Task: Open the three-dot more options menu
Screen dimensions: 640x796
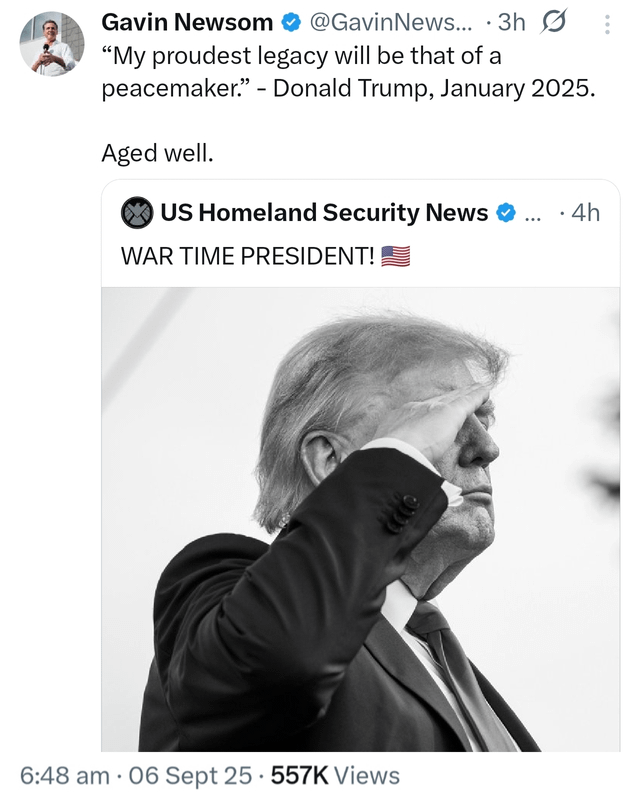Action: [607, 24]
